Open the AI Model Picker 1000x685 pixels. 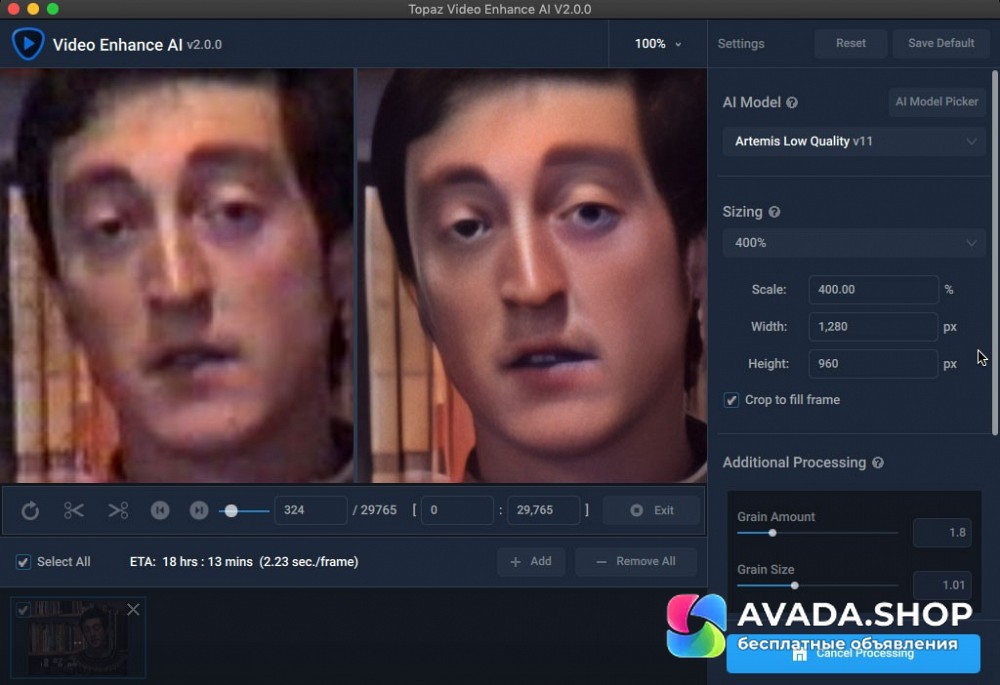pyautogui.click(x=937, y=102)
